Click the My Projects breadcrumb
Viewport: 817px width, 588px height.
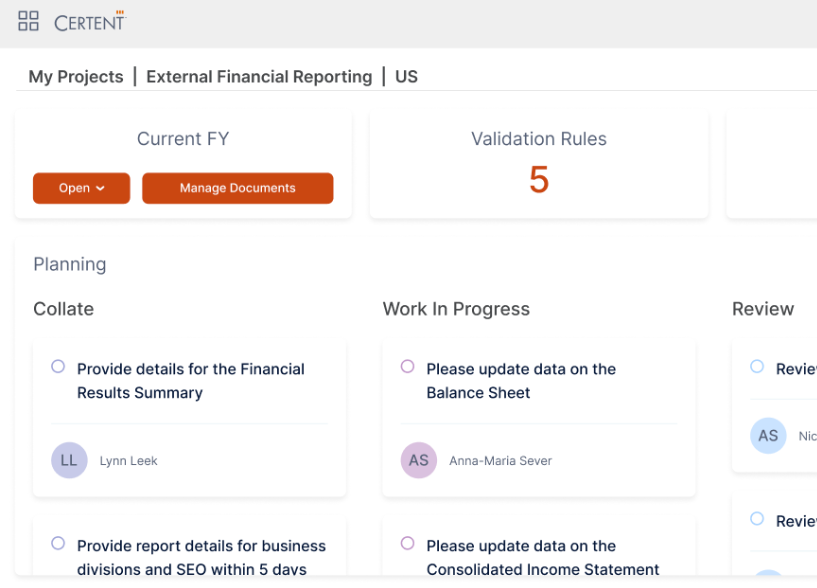click(x=74, y=76)
